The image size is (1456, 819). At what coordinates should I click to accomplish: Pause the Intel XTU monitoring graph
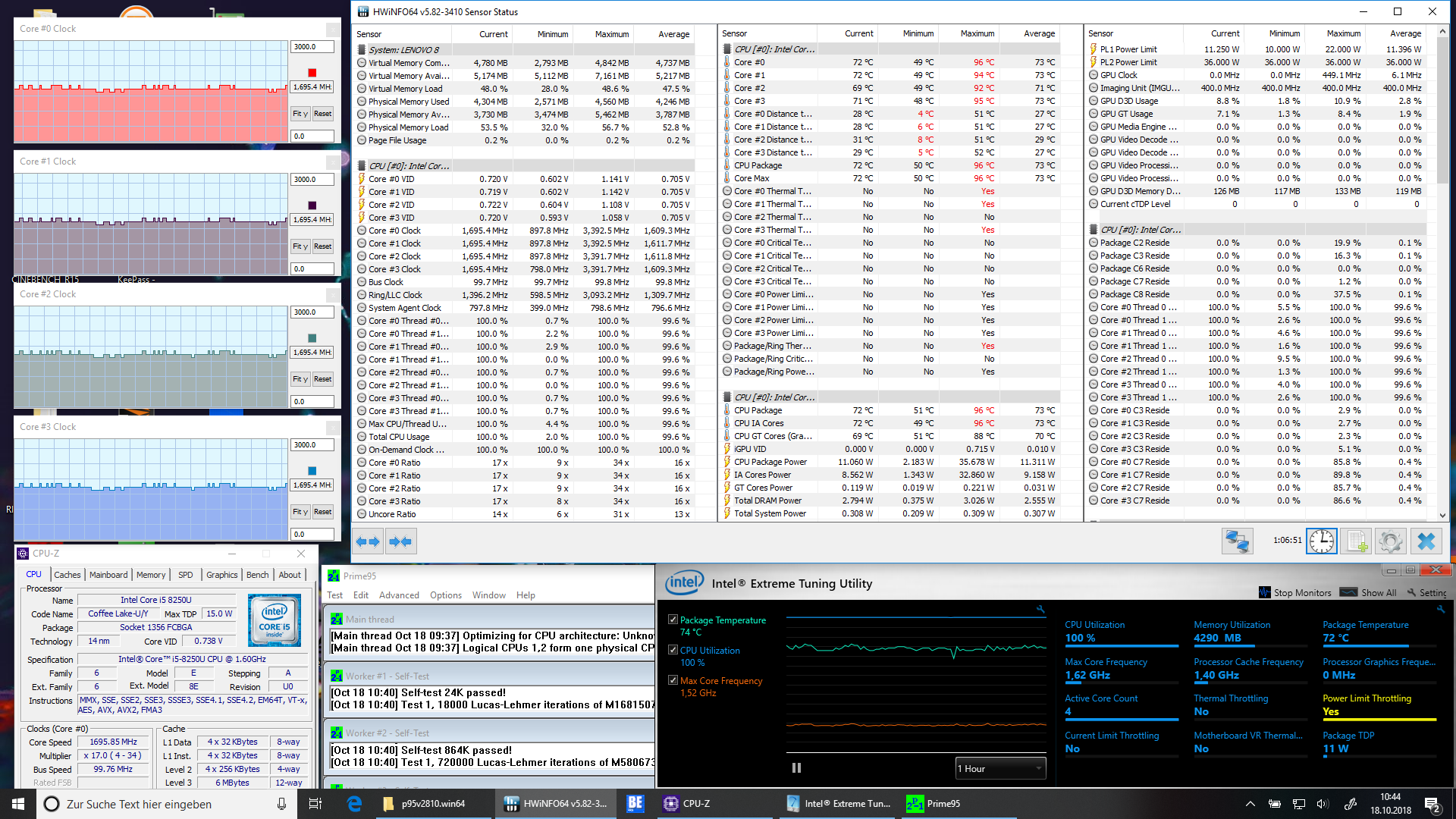point(796,768)
